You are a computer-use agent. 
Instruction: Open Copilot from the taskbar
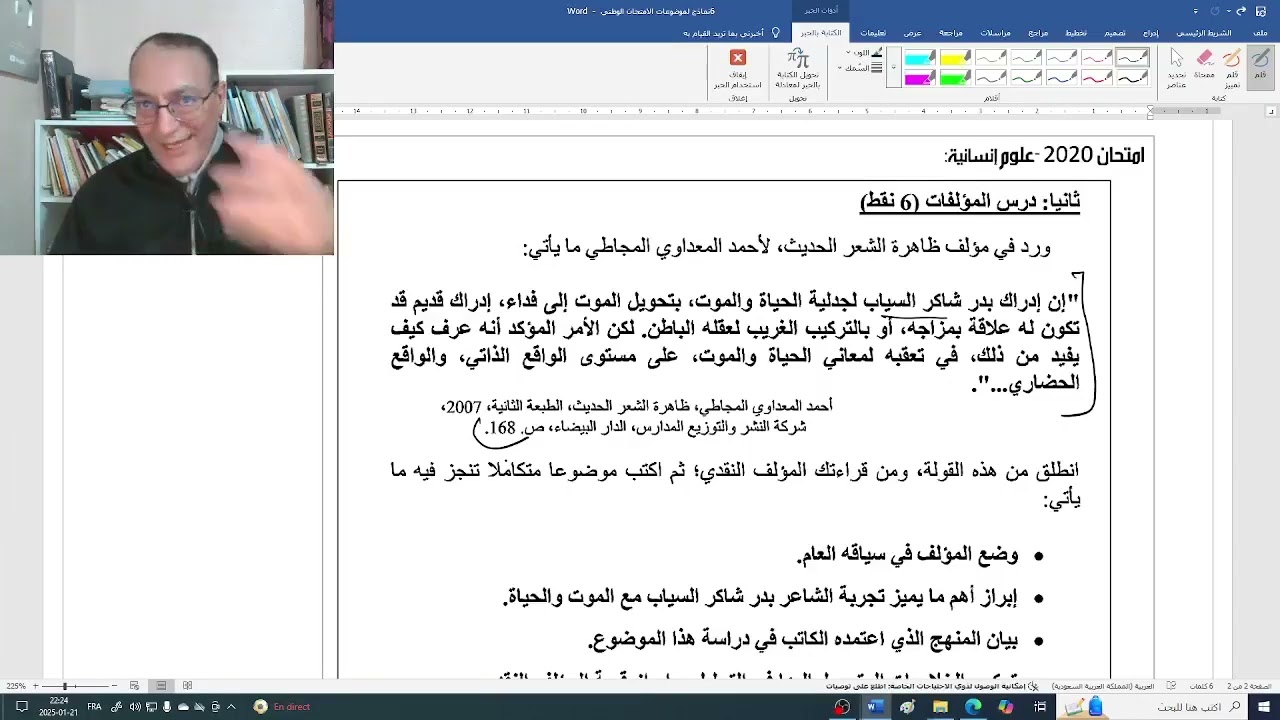click(1006, 707)
